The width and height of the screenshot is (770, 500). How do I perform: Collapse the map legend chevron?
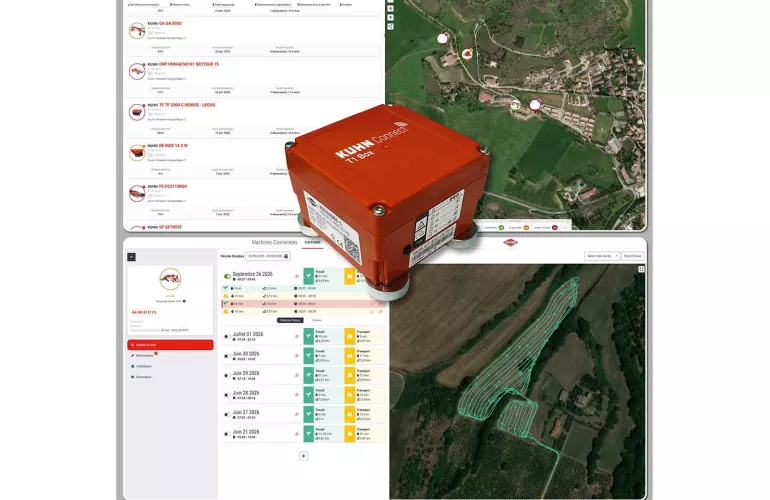[565, 227]
